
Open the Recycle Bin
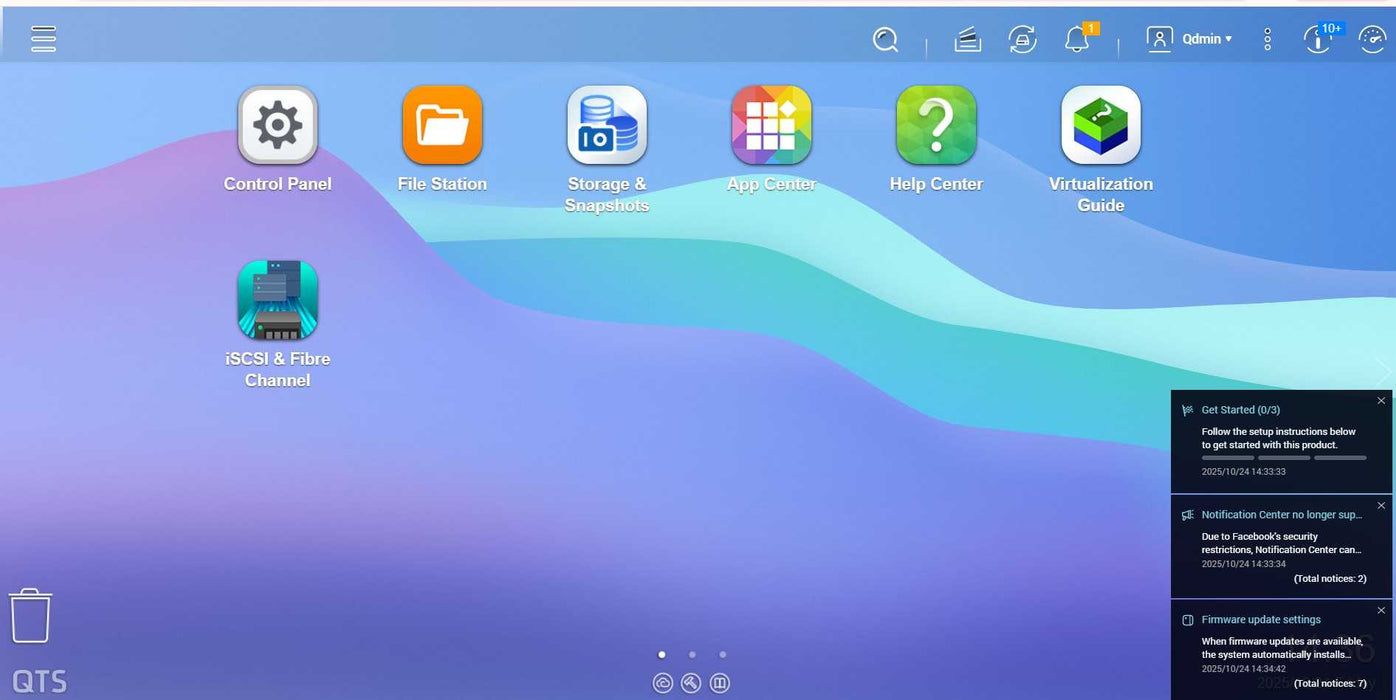[x=30, y=616]
